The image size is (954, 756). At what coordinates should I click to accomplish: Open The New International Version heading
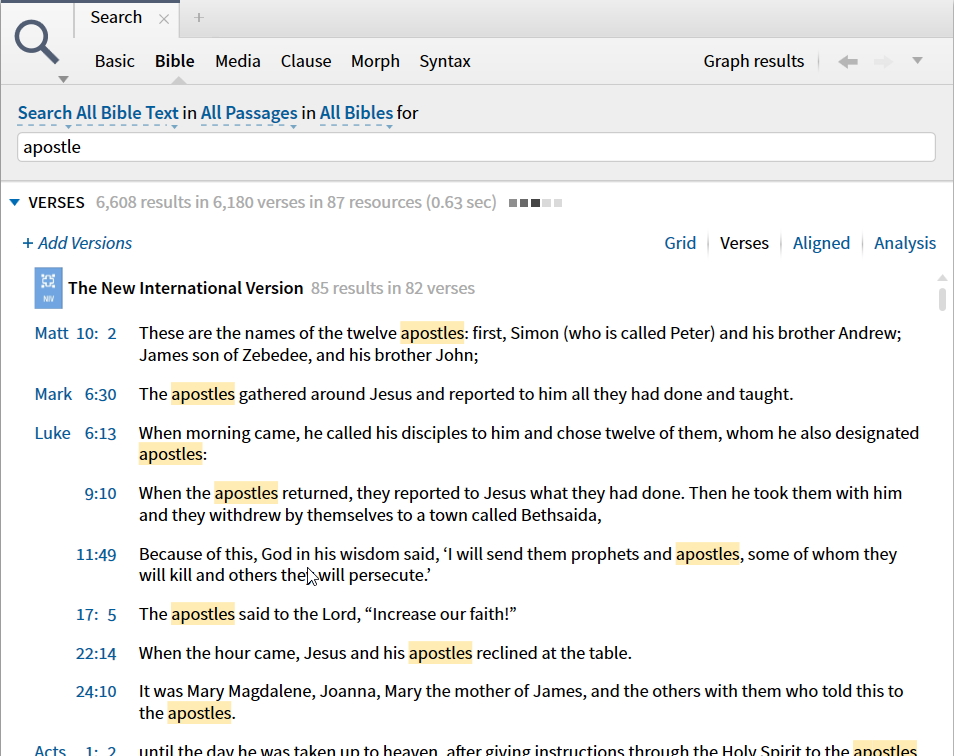pyautogui.click(x=186, y=288)
